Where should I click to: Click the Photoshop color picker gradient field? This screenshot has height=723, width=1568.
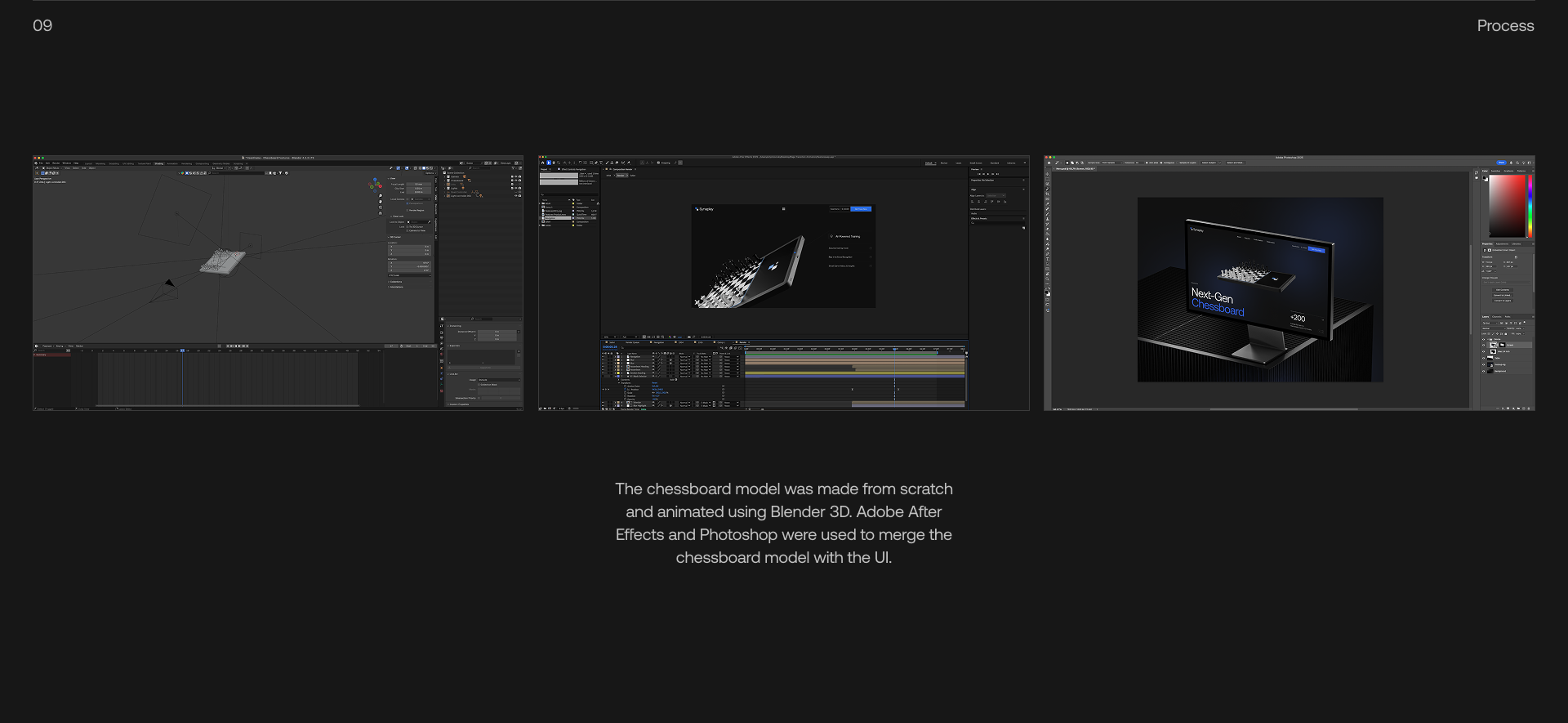(x=1507, y=206)
